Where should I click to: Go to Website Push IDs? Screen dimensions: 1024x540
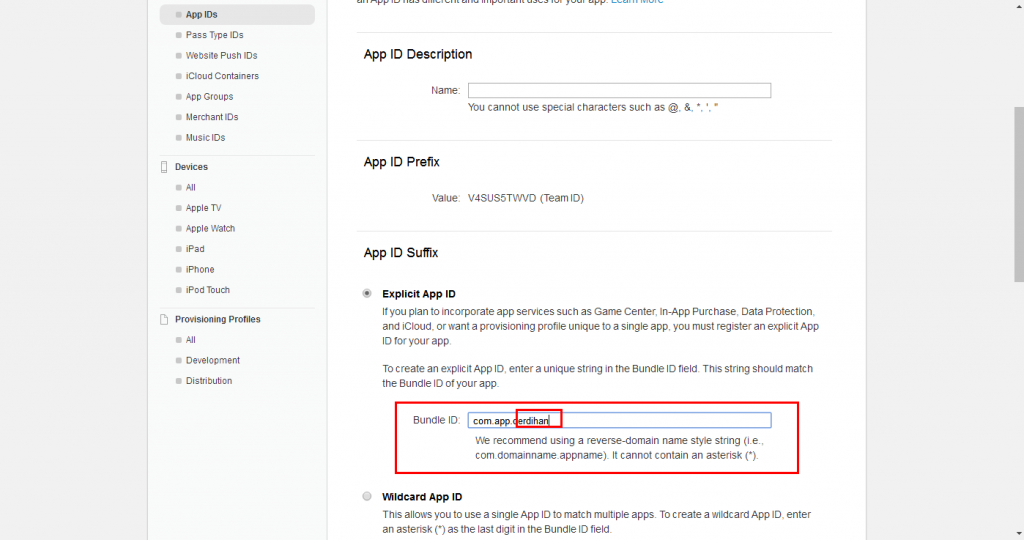[221, 56]
